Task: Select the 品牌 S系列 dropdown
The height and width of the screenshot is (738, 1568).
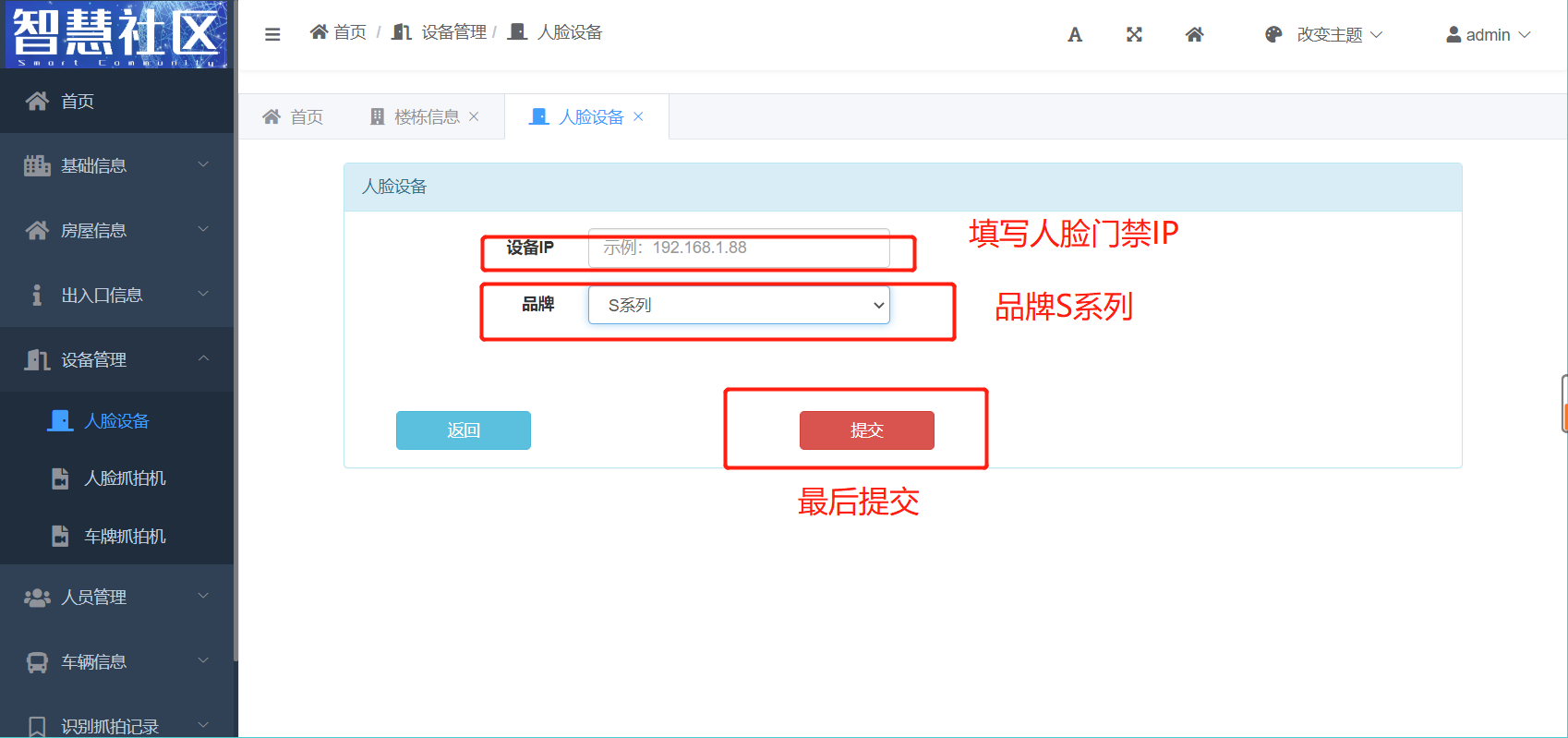Action: 739,305
